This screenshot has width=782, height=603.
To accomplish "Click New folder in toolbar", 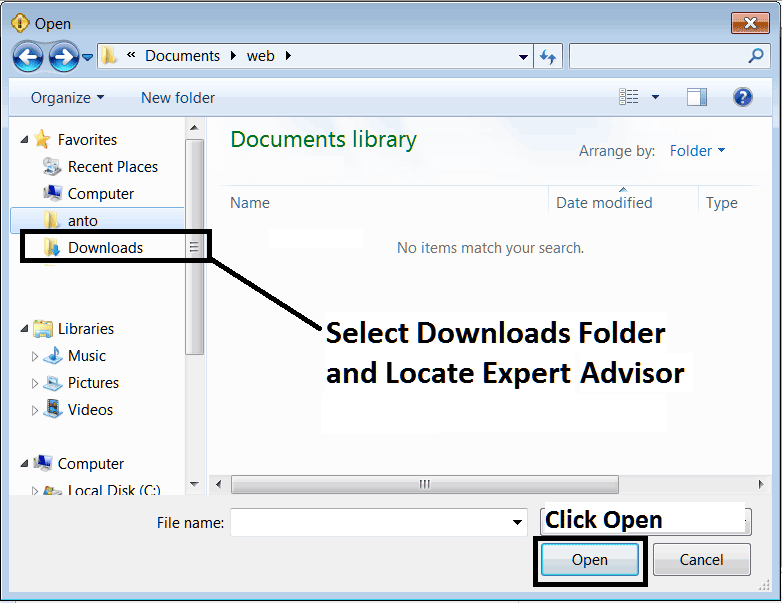I will (x=178, y=97).
